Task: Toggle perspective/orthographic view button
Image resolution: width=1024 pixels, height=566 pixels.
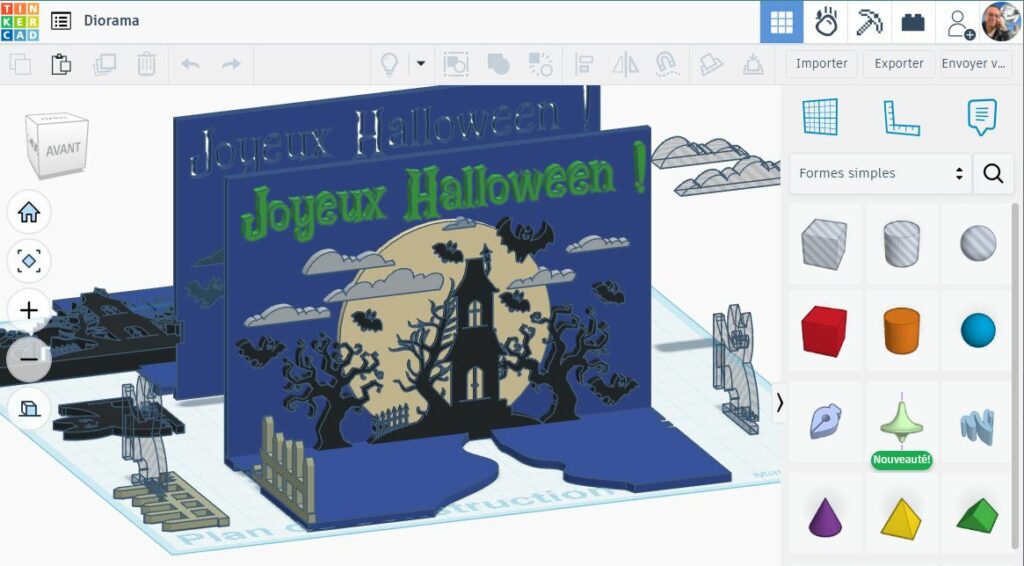Action: pos(29,408)
